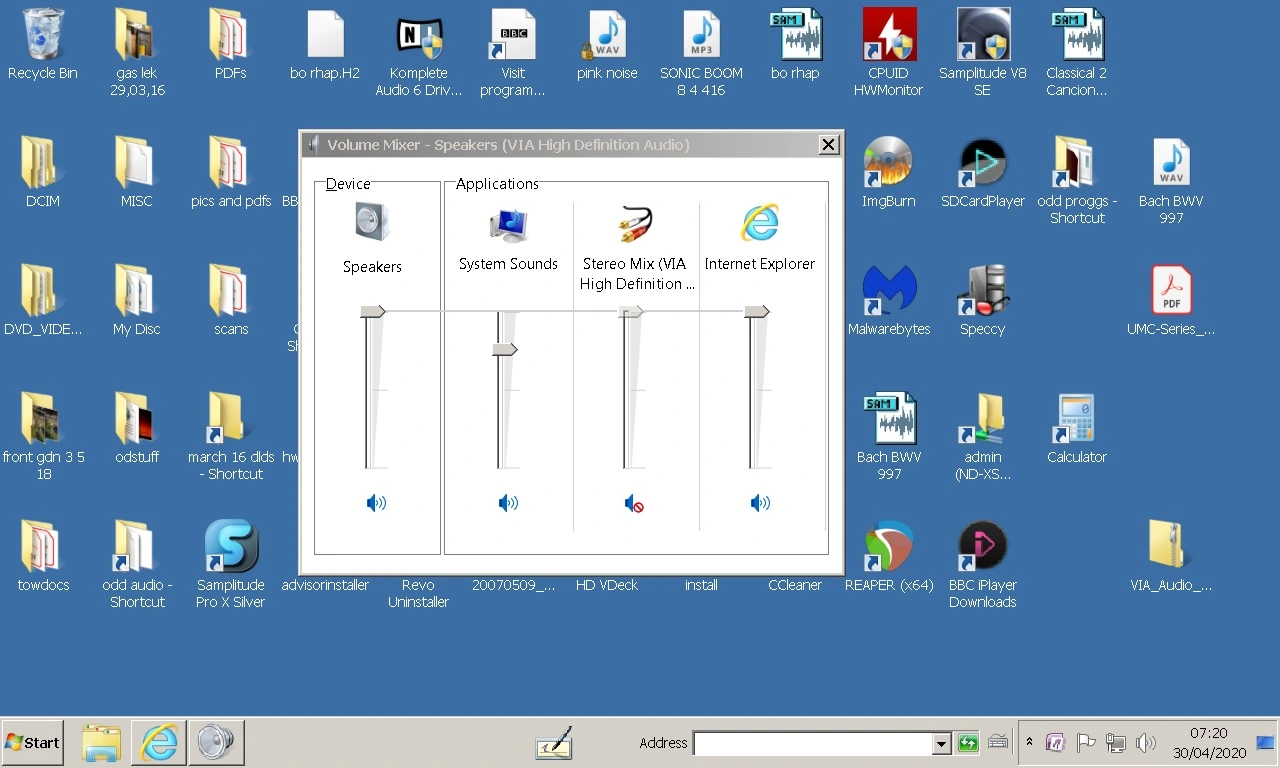1280x768 pixels.
Task: Click the System Sounds volume slider handle
Action: pyautogui.click(x=504, y=349)
